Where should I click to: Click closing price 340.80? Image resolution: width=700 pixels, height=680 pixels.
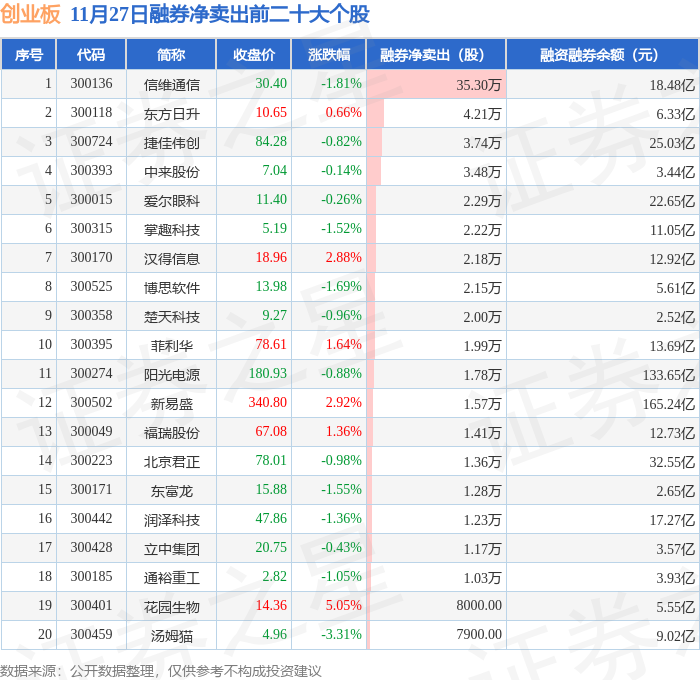(267, 403)
